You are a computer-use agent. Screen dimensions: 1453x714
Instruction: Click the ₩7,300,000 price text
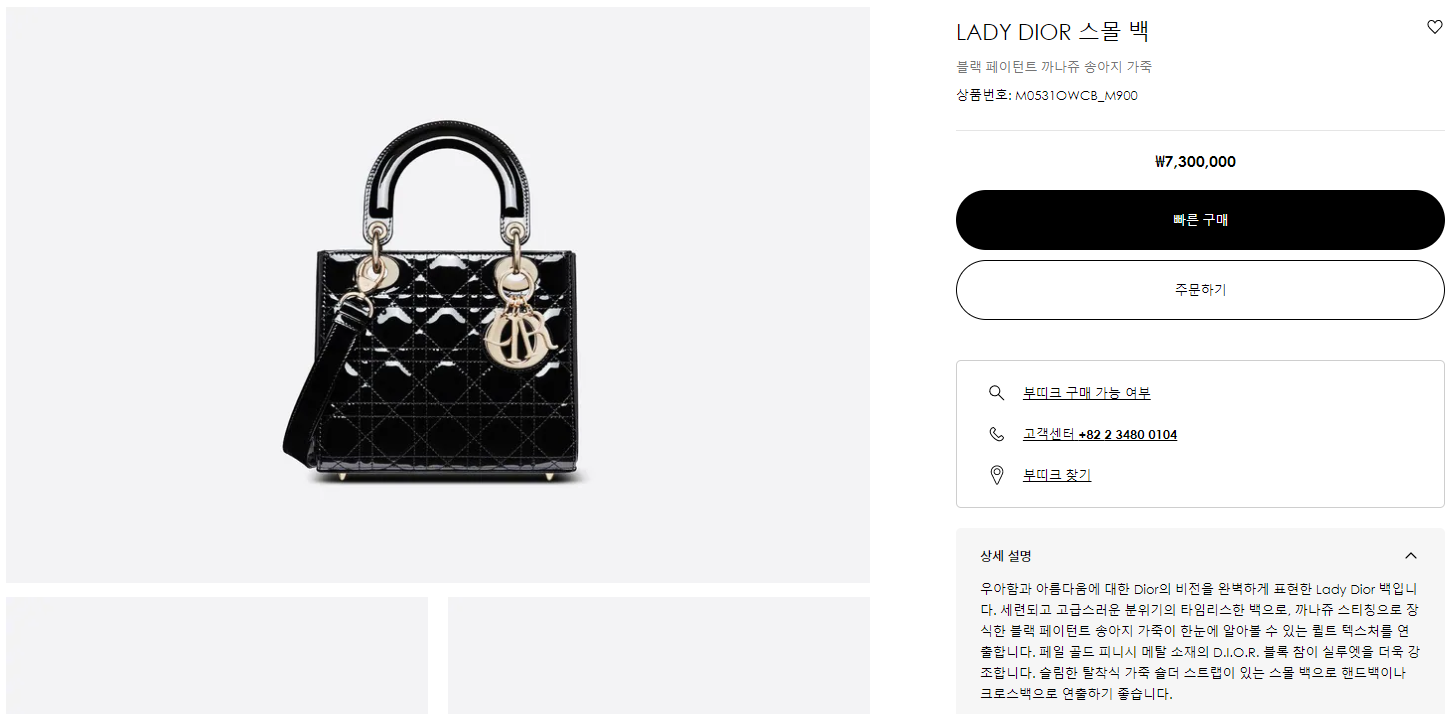(1195, 162)
